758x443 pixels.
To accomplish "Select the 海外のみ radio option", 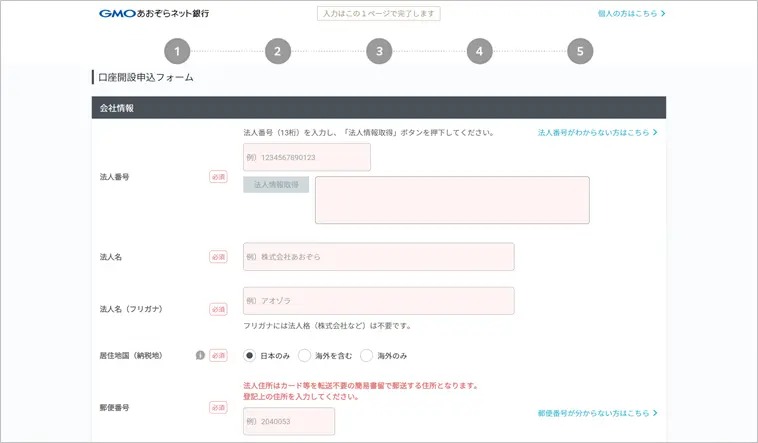I will (367, 355).
